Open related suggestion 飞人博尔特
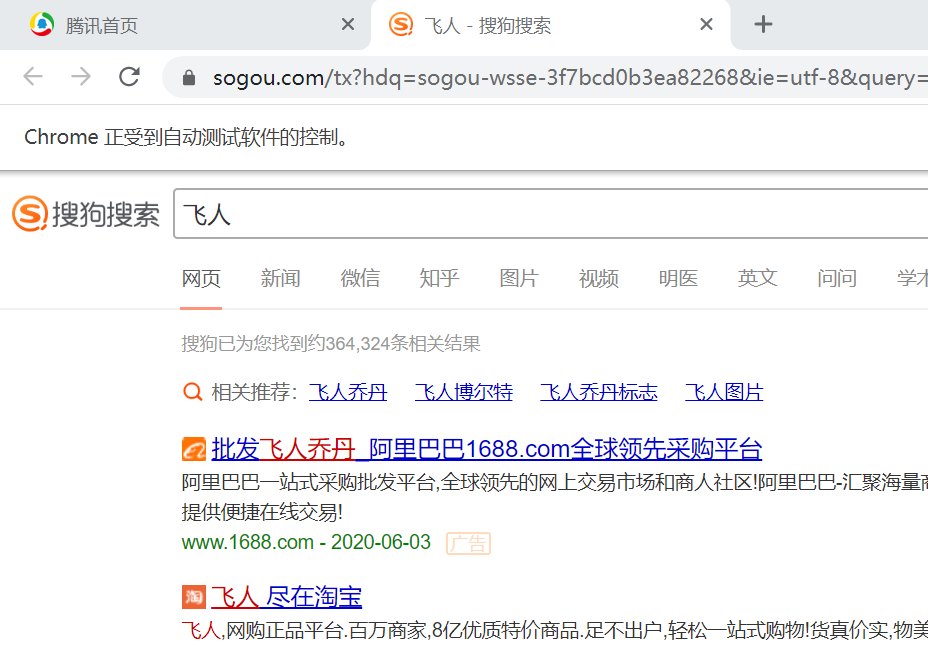This screenshot has height=648, width=928. pyautogui.click(x=464, y=392)
